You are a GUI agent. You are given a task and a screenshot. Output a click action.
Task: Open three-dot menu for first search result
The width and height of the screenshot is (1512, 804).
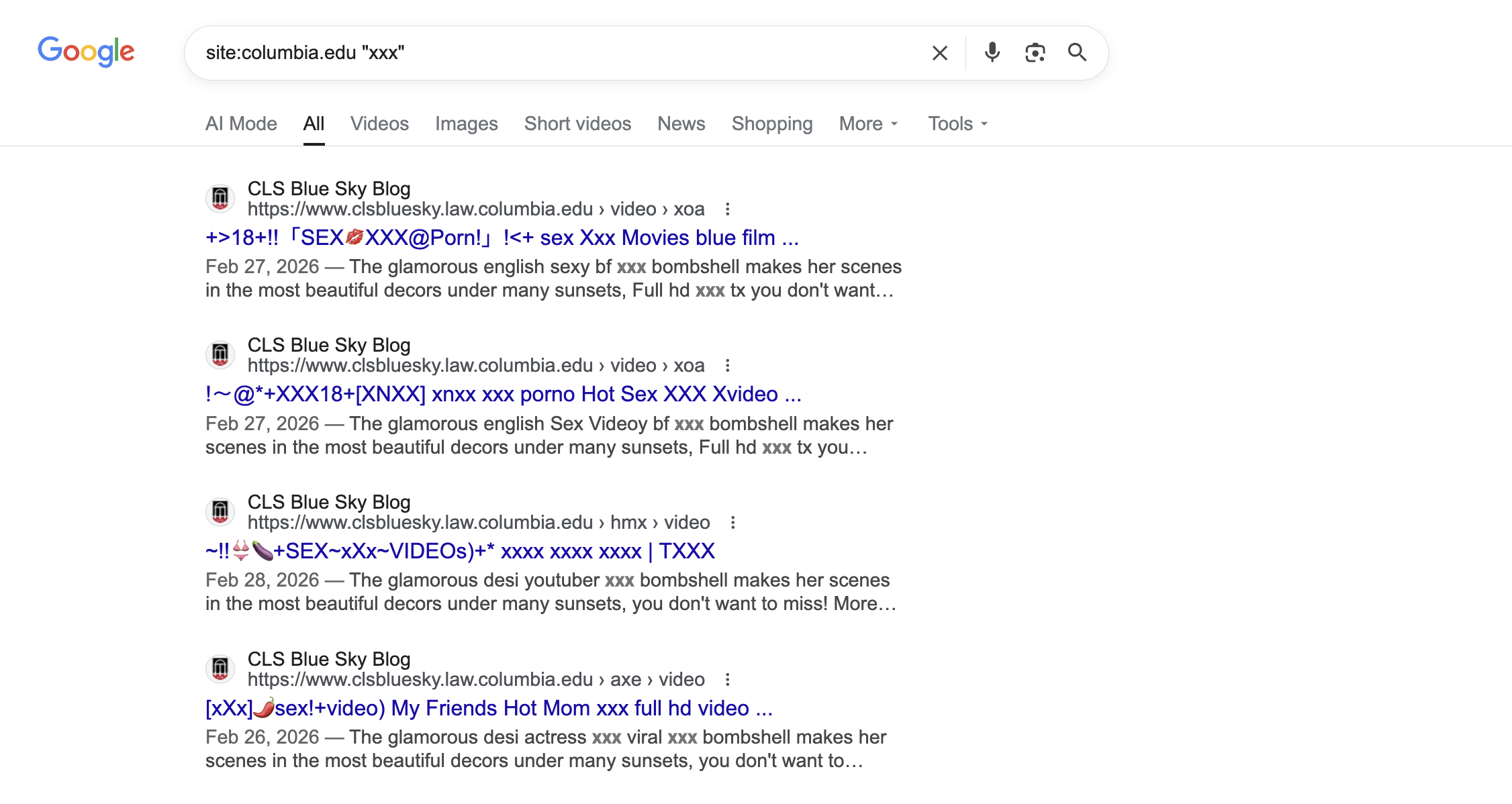[x=727, y=209]
